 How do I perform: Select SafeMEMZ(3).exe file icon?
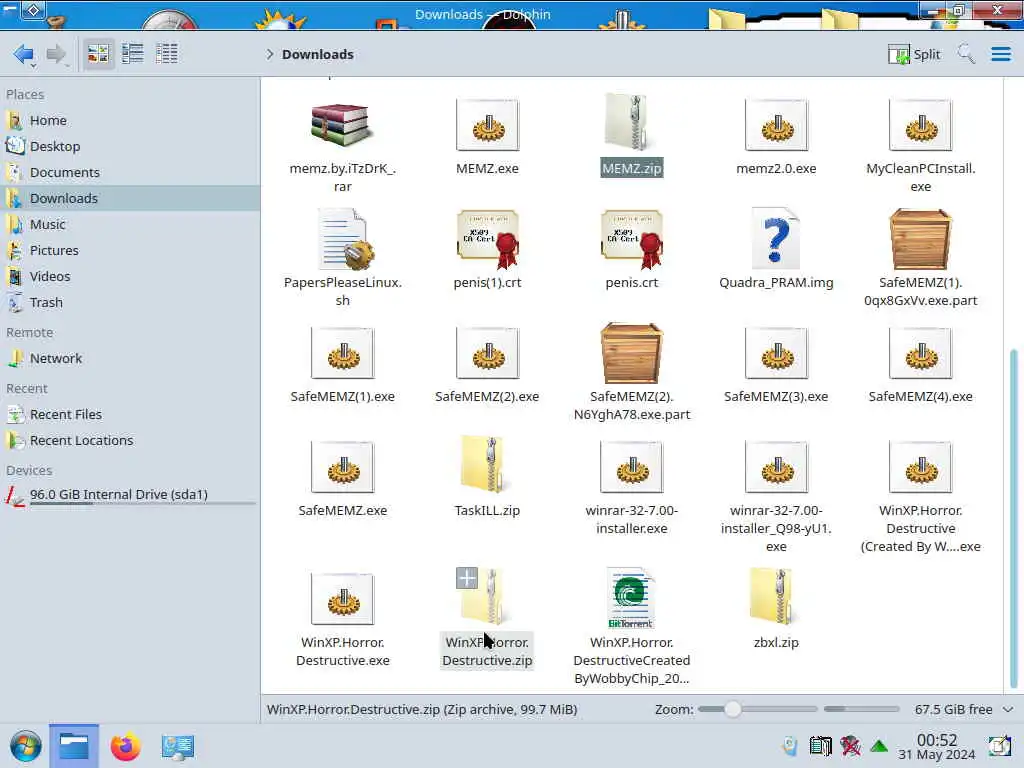[x=776, y=353]
